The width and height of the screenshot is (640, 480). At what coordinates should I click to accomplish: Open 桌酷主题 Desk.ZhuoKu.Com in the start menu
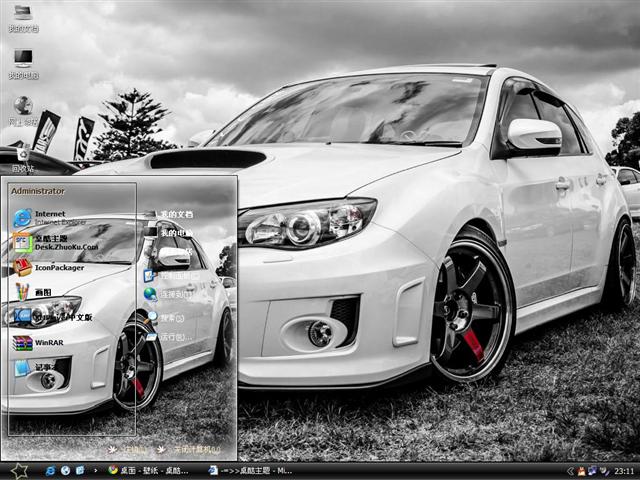[56, 242]
